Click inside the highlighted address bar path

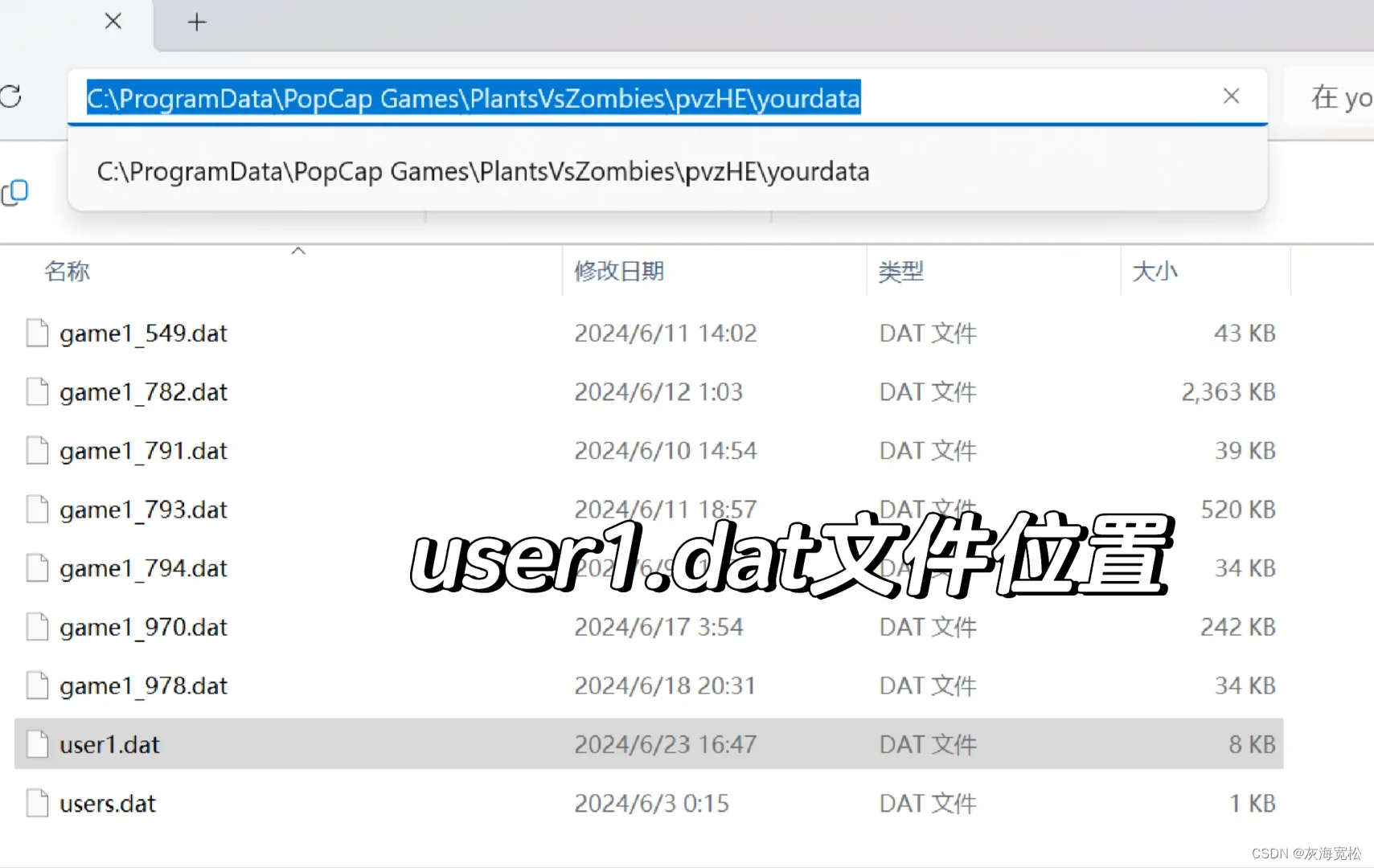coord(474,98)
